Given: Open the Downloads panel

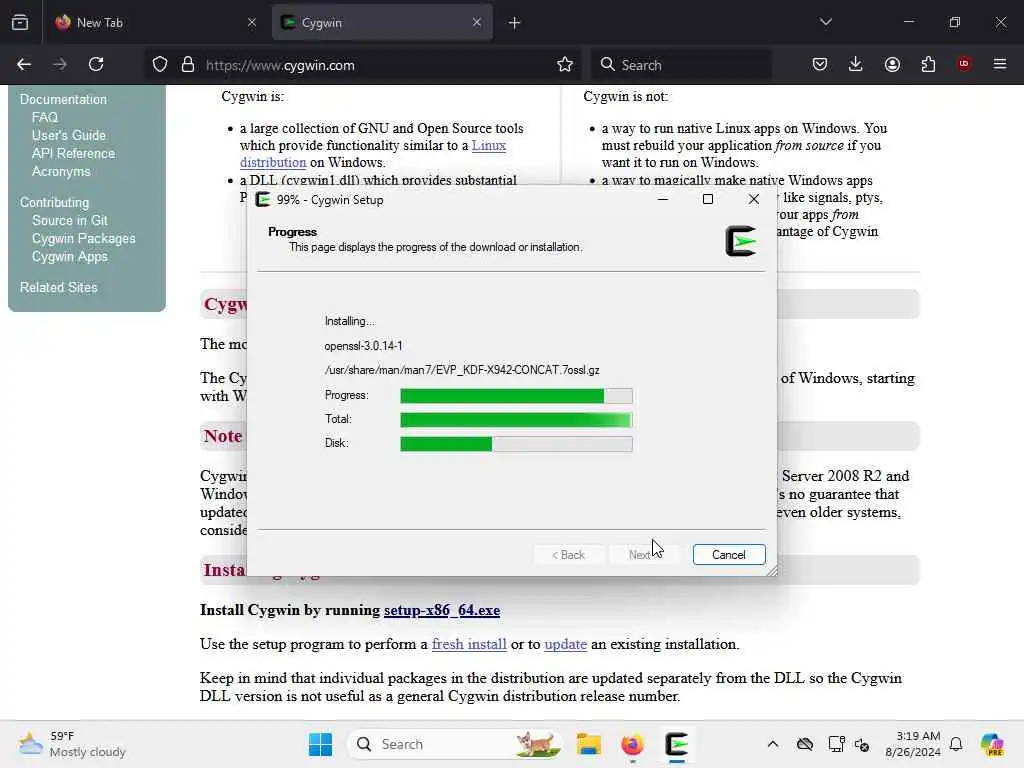Looking at the screenshot, I should [x=856, y=64].
